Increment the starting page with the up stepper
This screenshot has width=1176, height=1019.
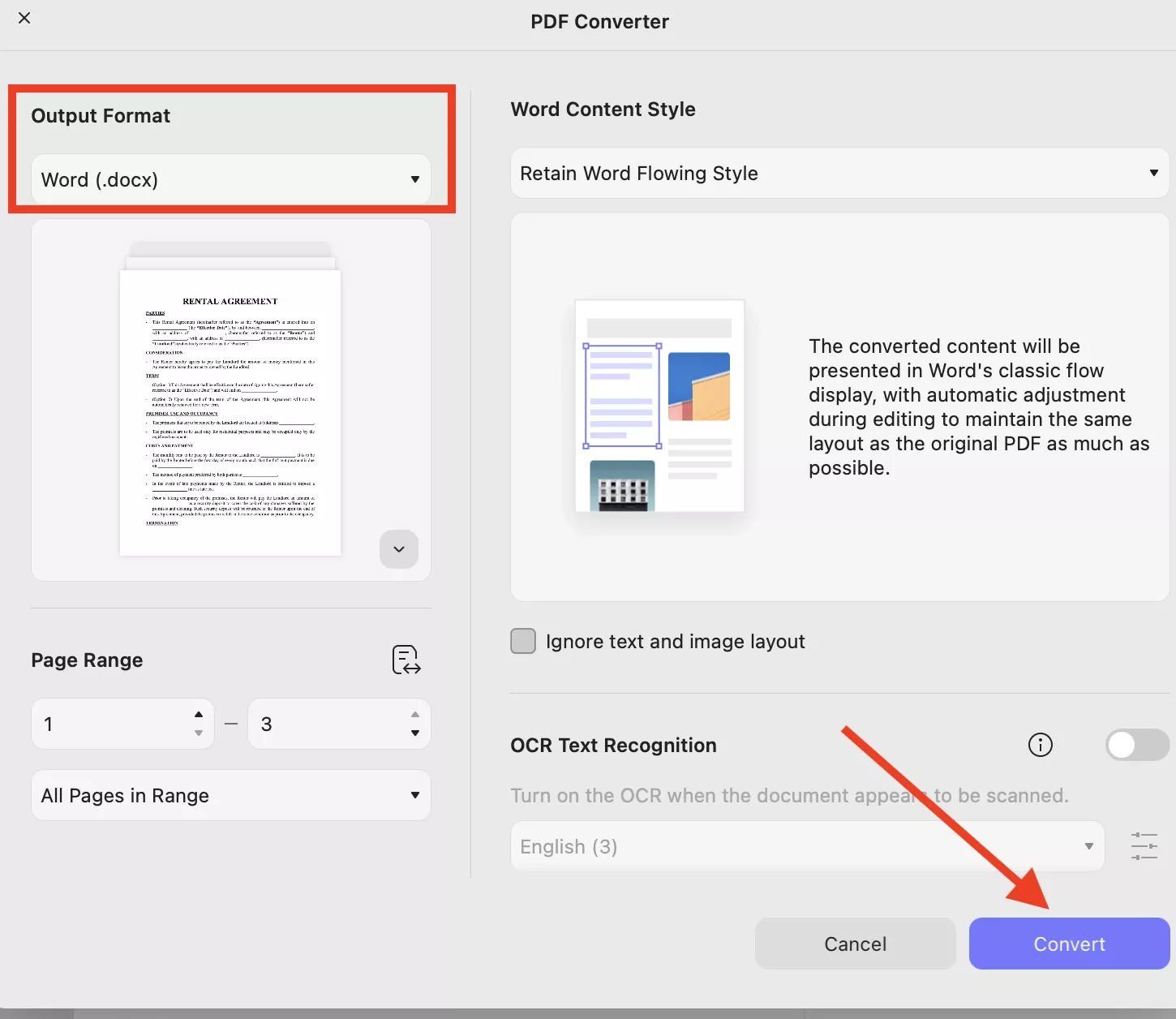tap(197, 714)
